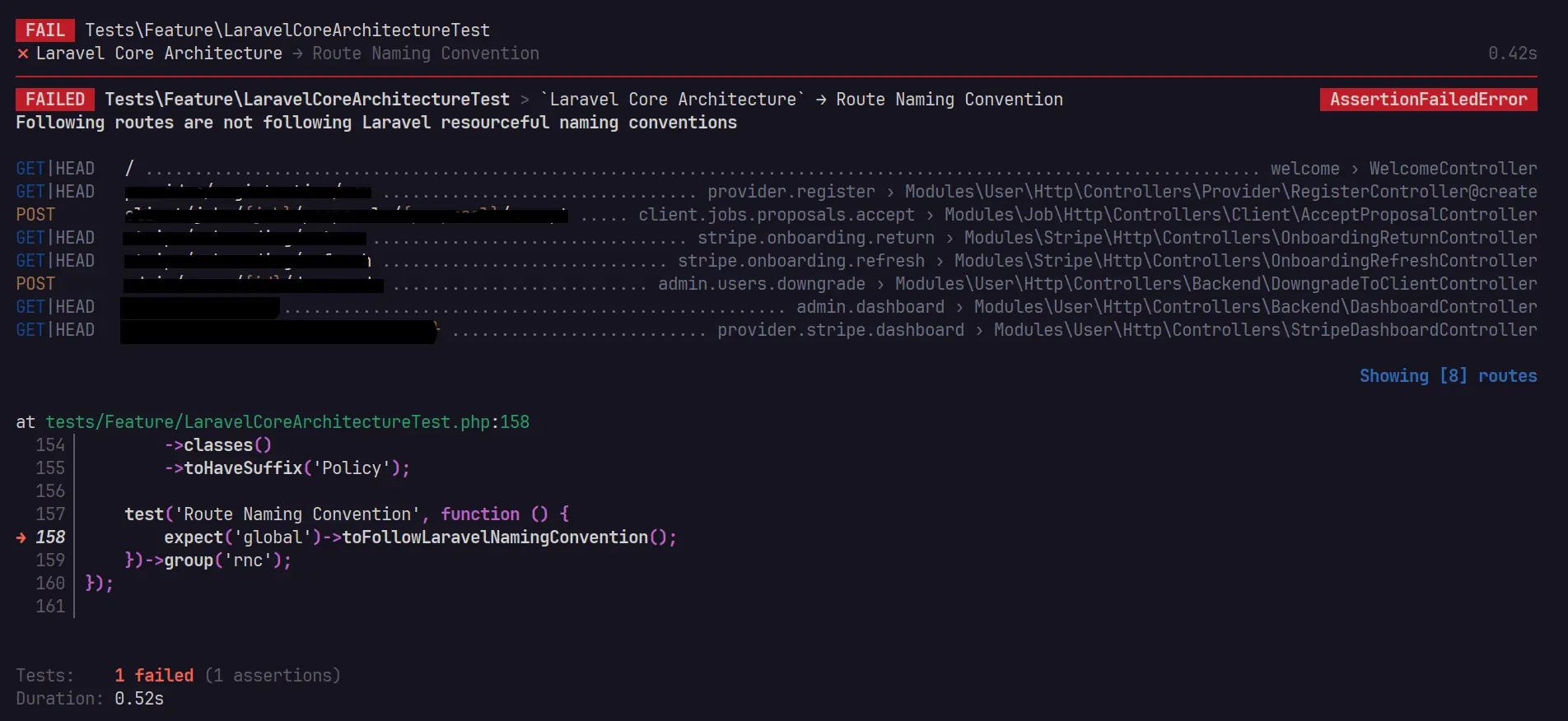Click RegisterController@create controller path

(x=1221, y=192)
